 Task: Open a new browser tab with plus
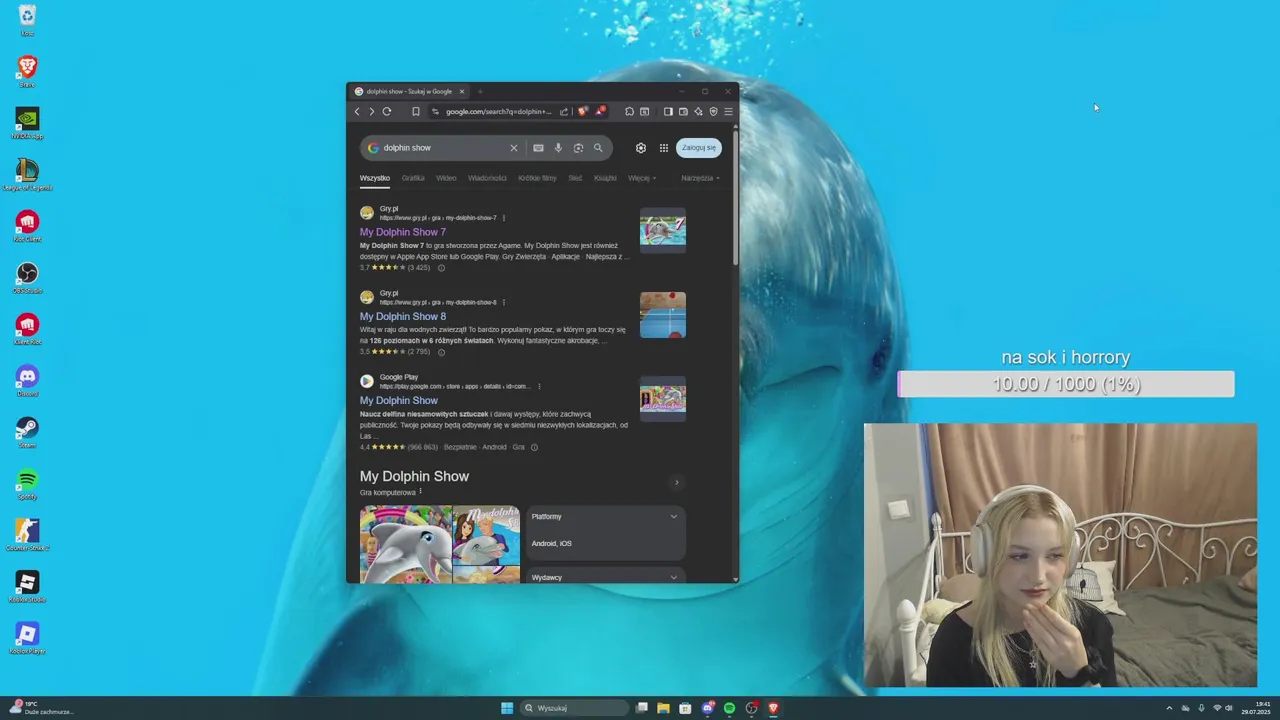point(480,91)
